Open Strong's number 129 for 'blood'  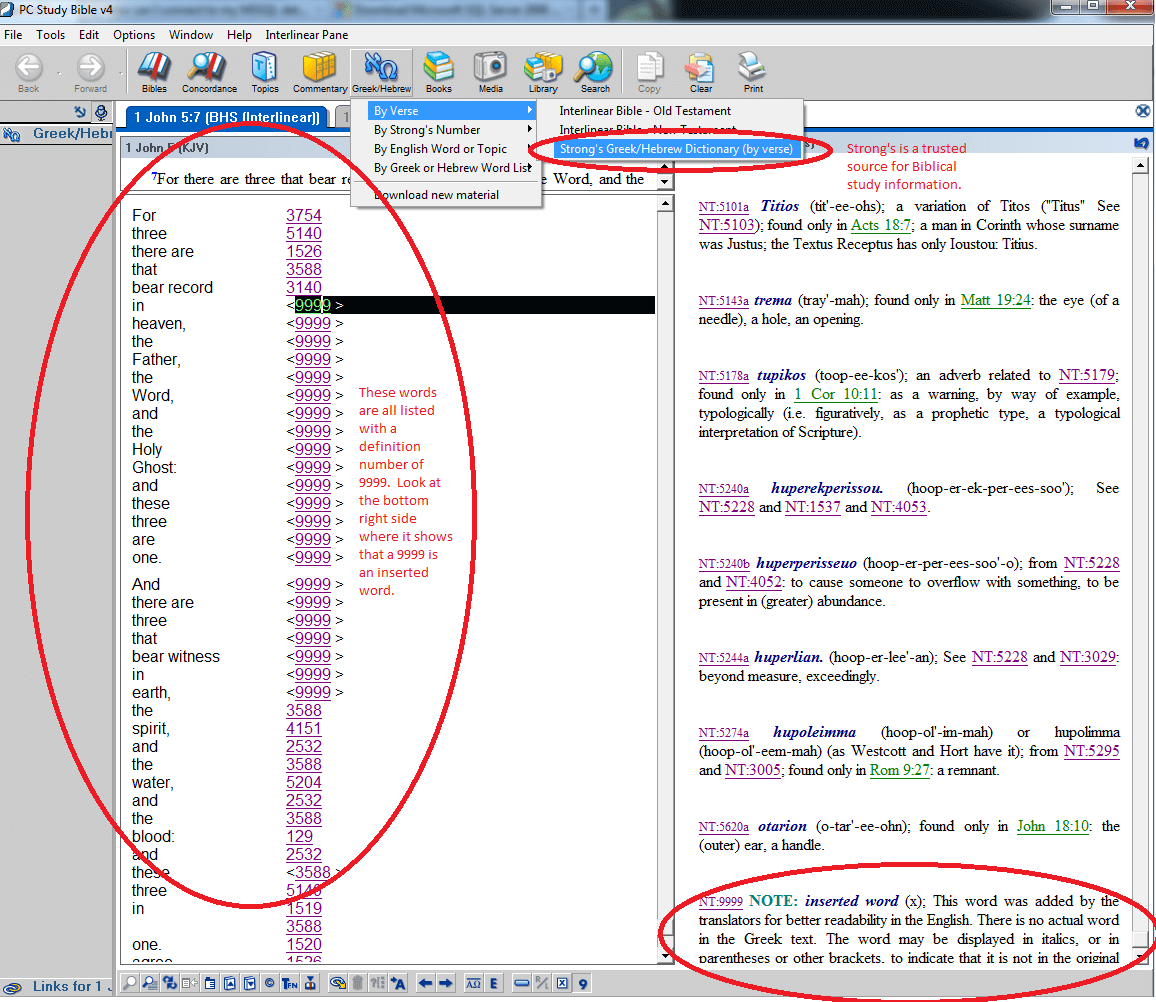(x=299, y=837)
